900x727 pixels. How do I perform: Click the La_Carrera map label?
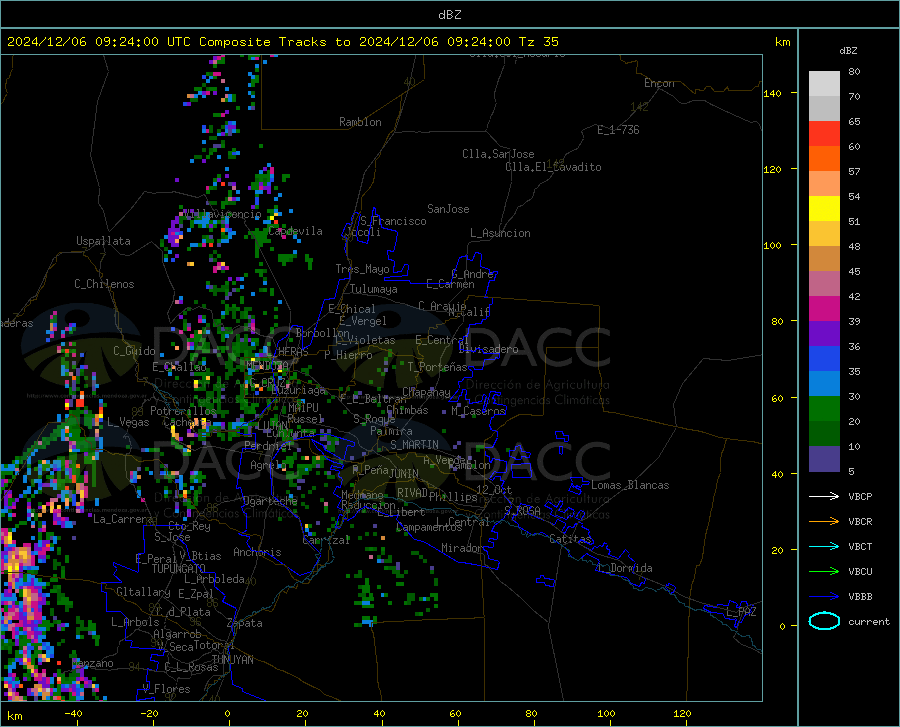click(x=123, y=519)
